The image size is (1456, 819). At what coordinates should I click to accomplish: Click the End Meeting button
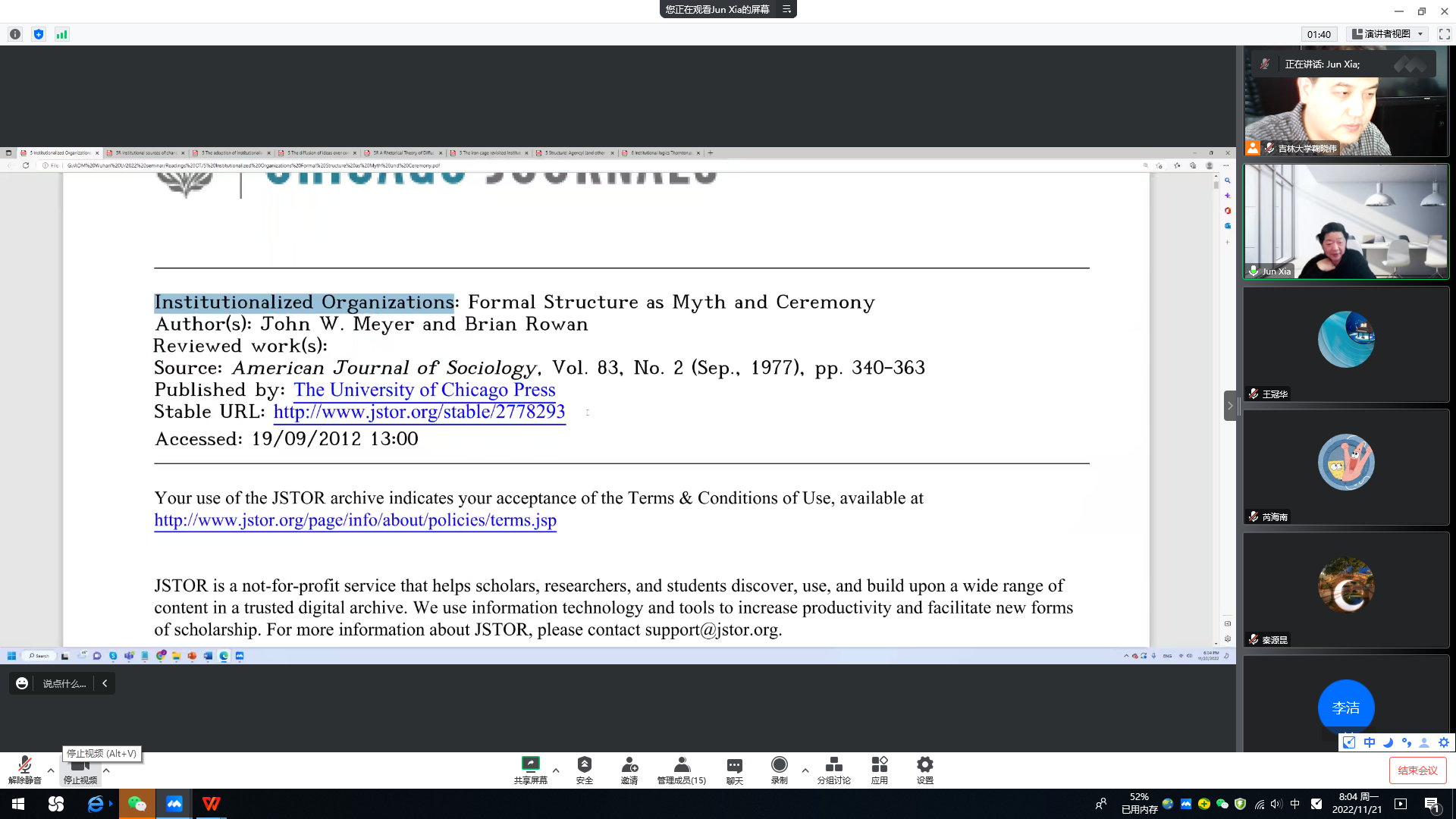point(1417,770)
